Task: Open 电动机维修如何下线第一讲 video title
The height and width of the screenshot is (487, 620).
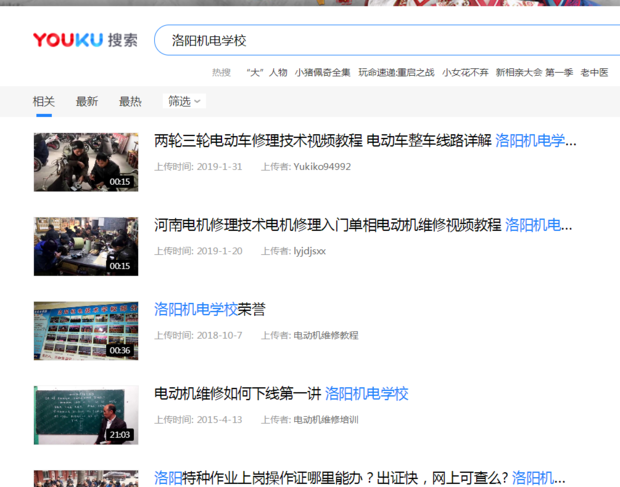Action: coord(281,394)
